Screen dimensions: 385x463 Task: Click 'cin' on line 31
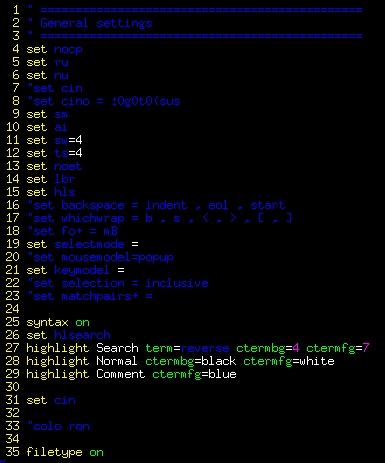tap(65, 401)
